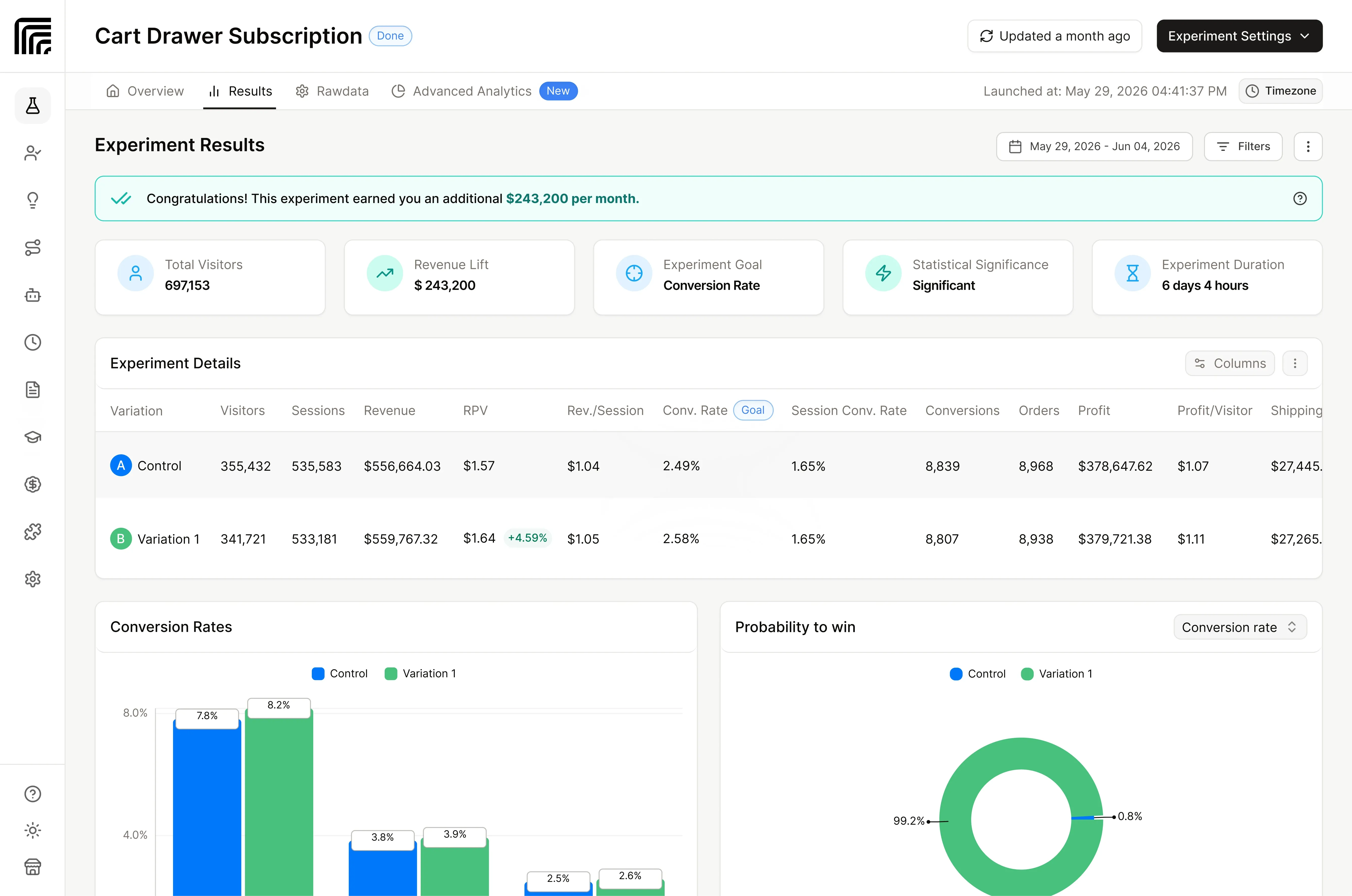The width and height of the screenshot is (1352, 896).
Task: Toggle the sun light-mode icon
Action: (33, 830)
